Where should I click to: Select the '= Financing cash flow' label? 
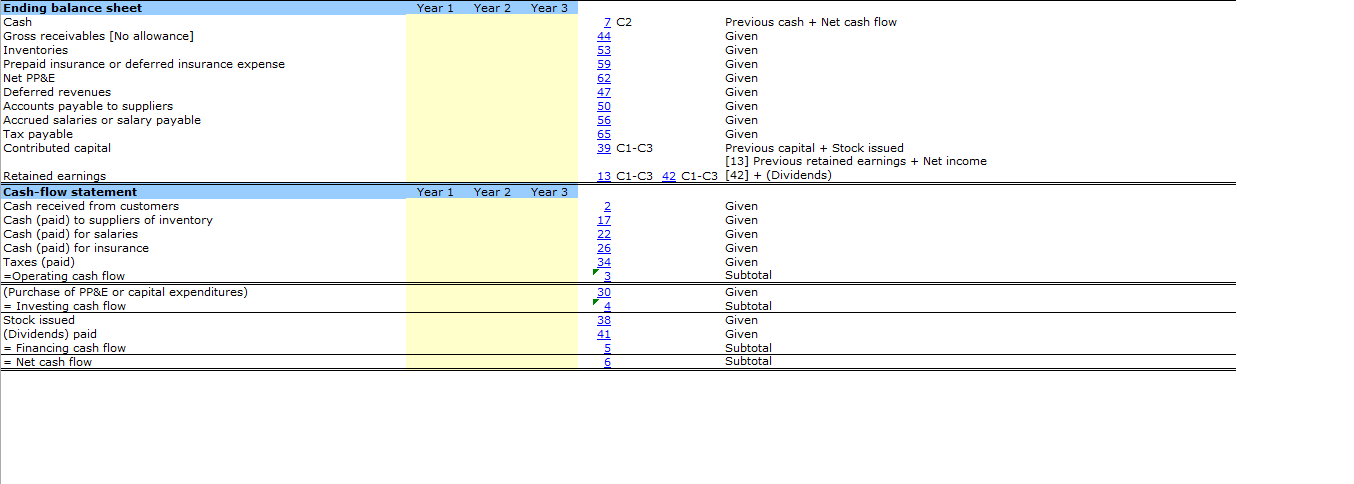(65, 348)
